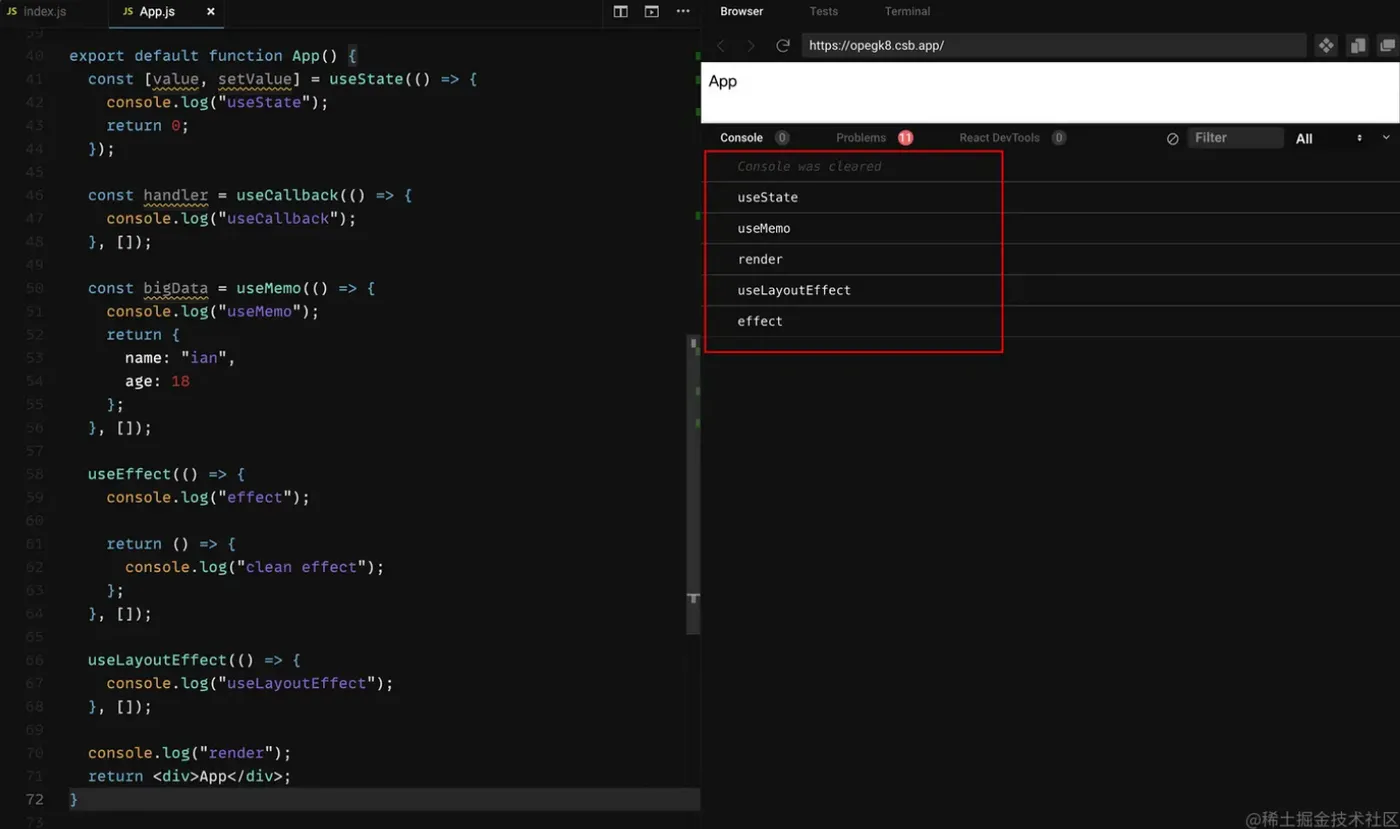Image resolution: width=1400 pixels, height=829 pixels.
Task: Click the console Filter input
Action: (x=1236, y=138)
